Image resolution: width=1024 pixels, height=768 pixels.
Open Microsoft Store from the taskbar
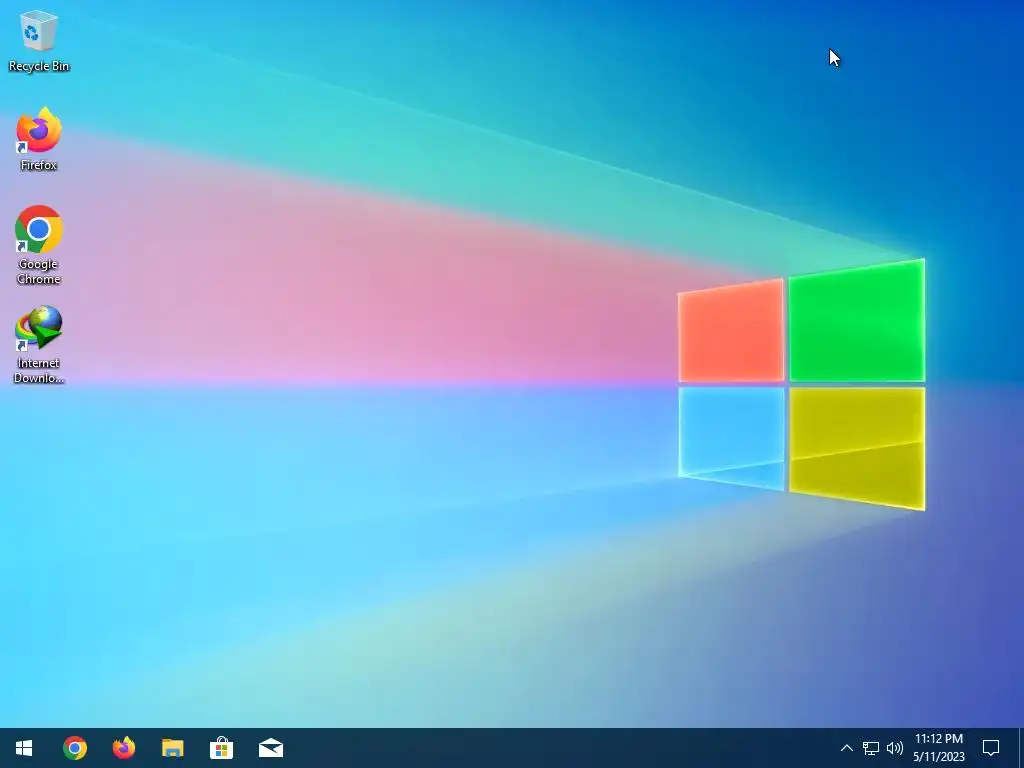(221, 748)
